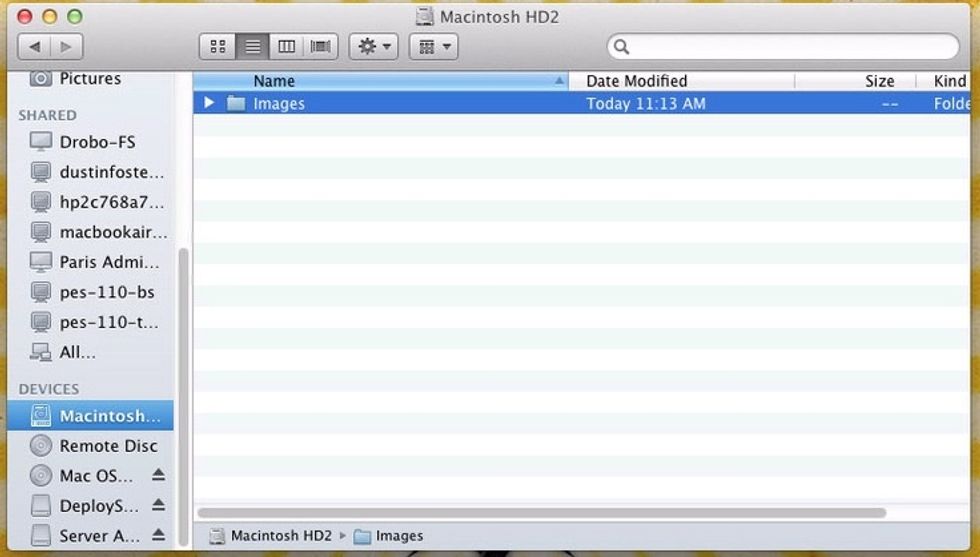Open the Arrange items dropdown
The height and width of the screenshot is (557, 980).
[433, 46]
